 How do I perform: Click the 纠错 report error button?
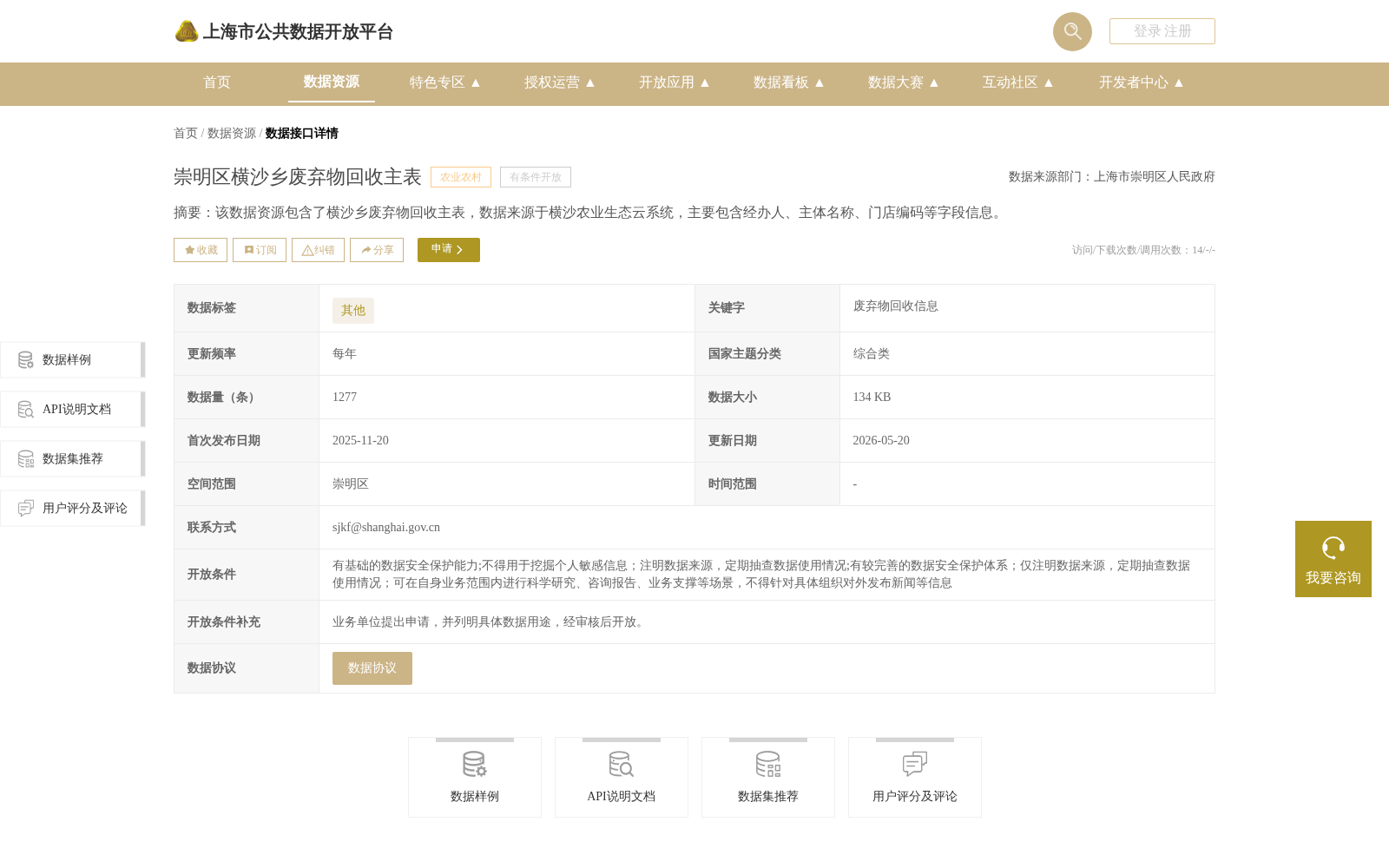click(318, 250)
